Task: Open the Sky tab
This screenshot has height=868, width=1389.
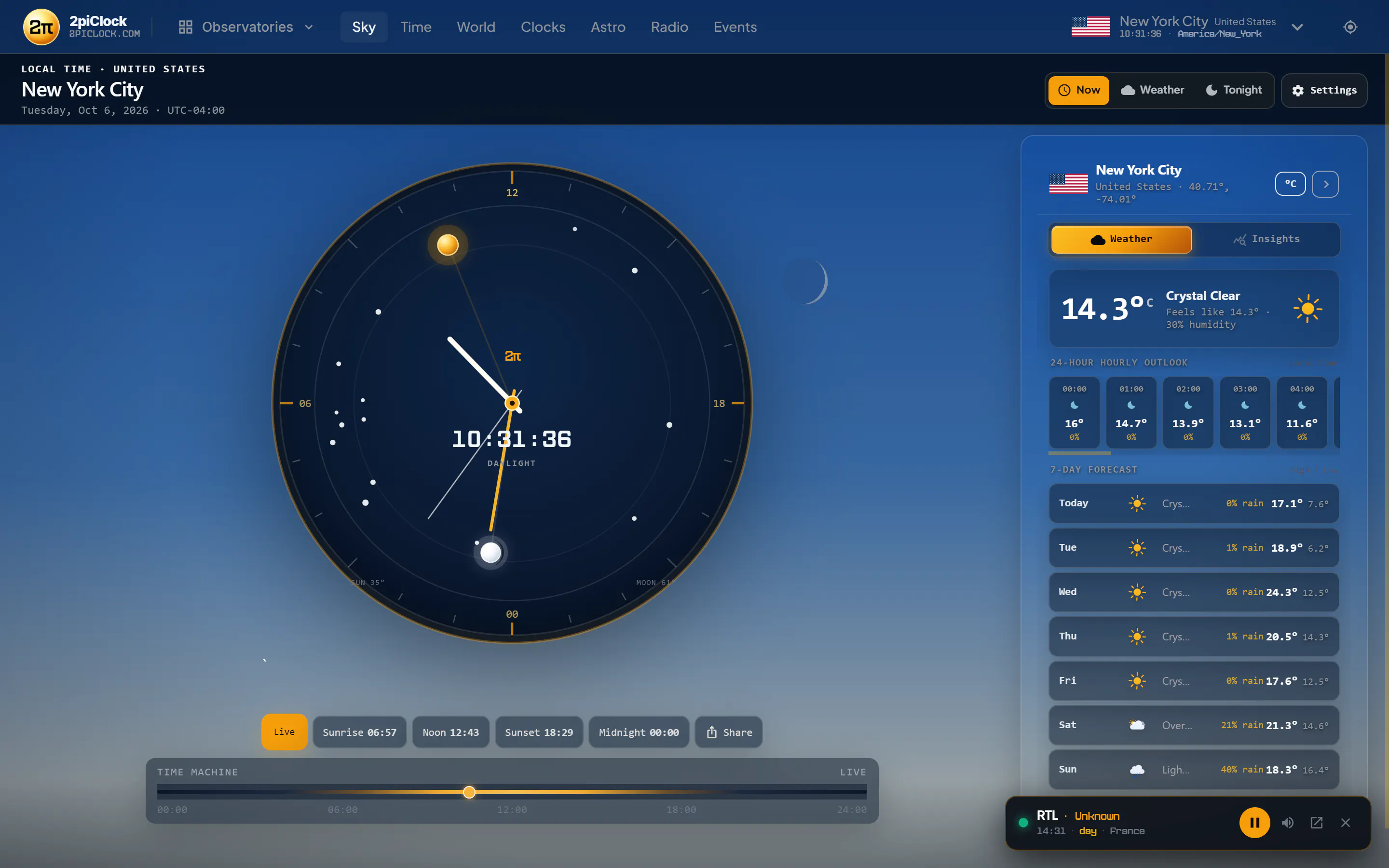Action: pyautogui.click(x=364, y=27)
